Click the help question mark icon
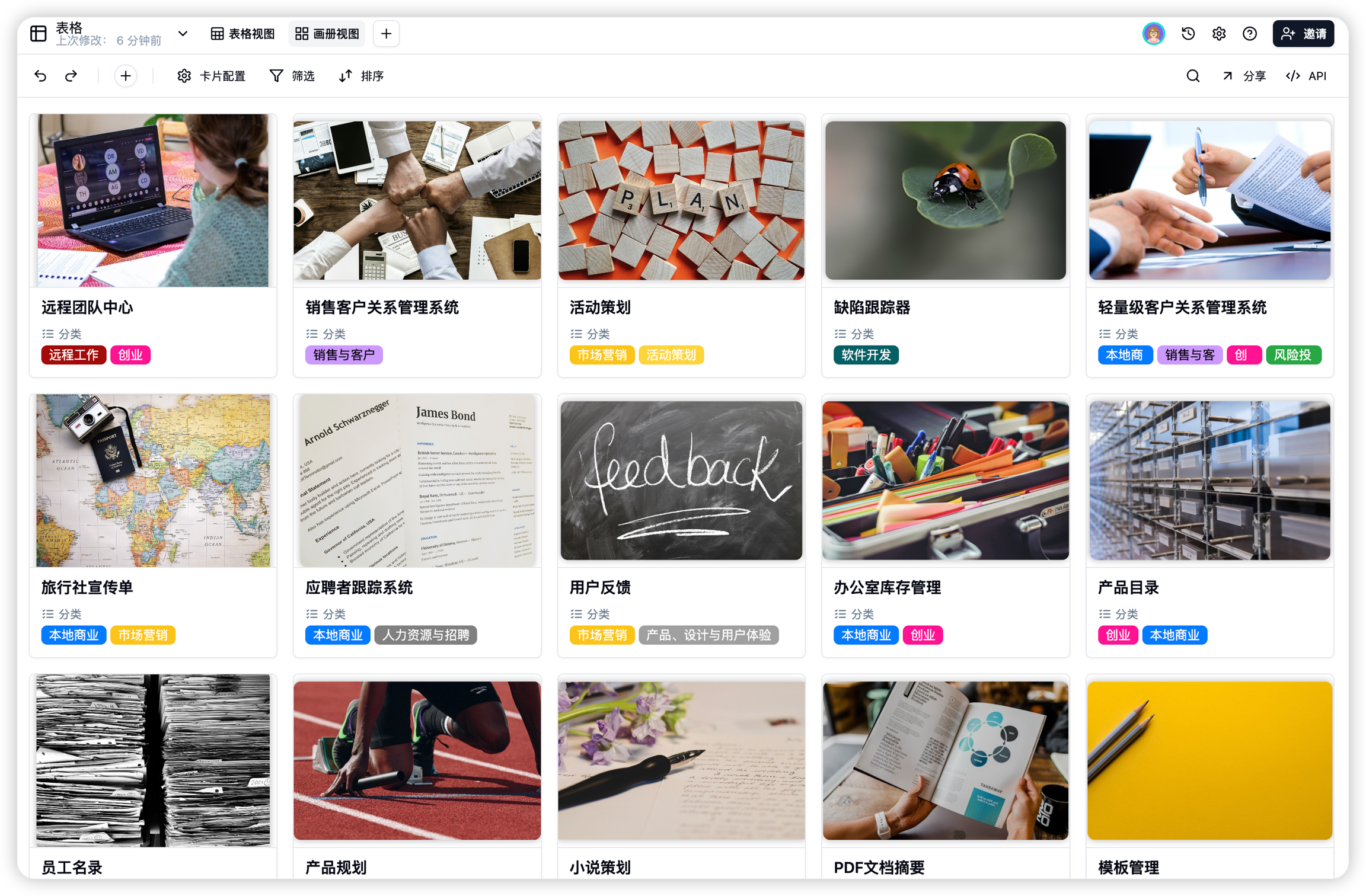The image size is (1366, 896). (x=1250, y=34)
